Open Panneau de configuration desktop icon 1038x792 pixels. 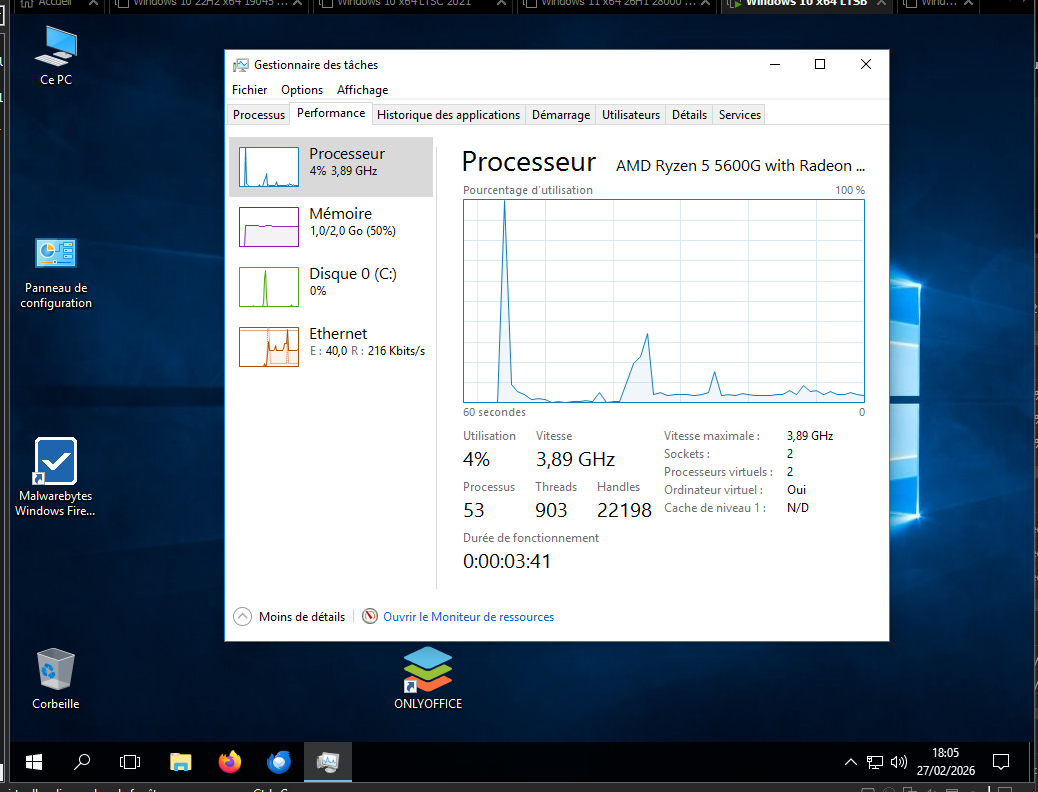(56, 273)
